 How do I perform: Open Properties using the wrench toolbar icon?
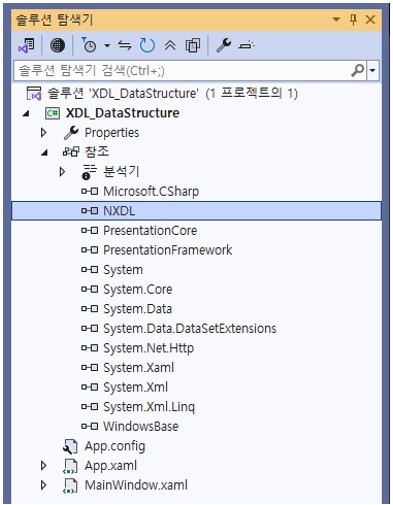223,45
